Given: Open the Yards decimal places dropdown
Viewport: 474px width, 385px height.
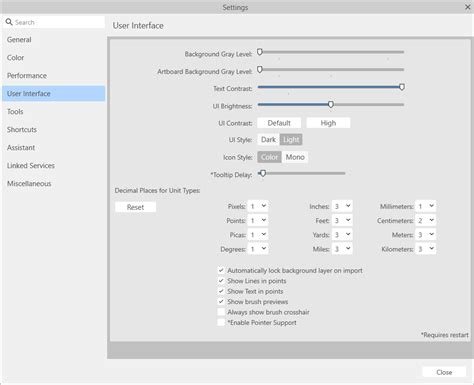Looking at the screenshot, I should (342, 235).
